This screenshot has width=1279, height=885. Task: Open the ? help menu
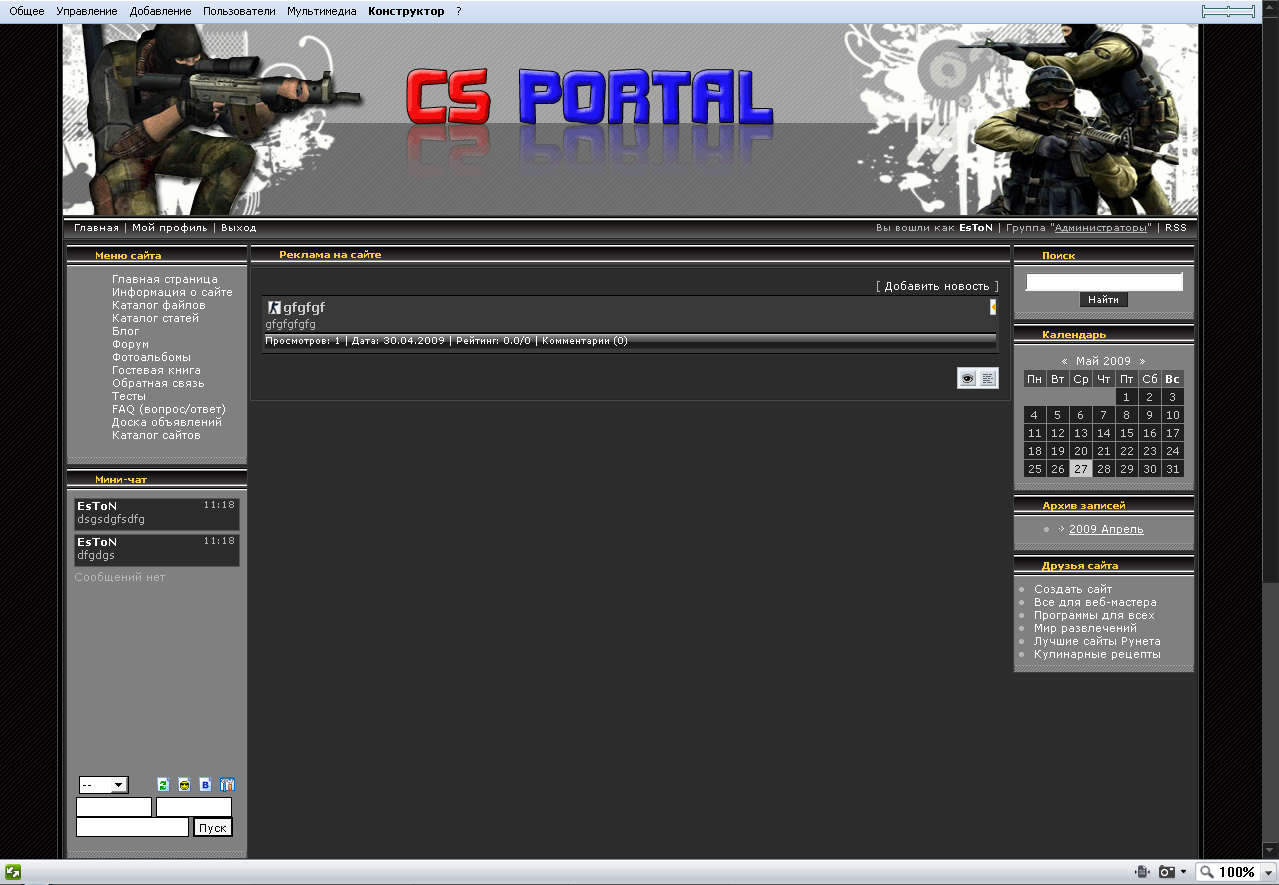[x=459, y=11]
